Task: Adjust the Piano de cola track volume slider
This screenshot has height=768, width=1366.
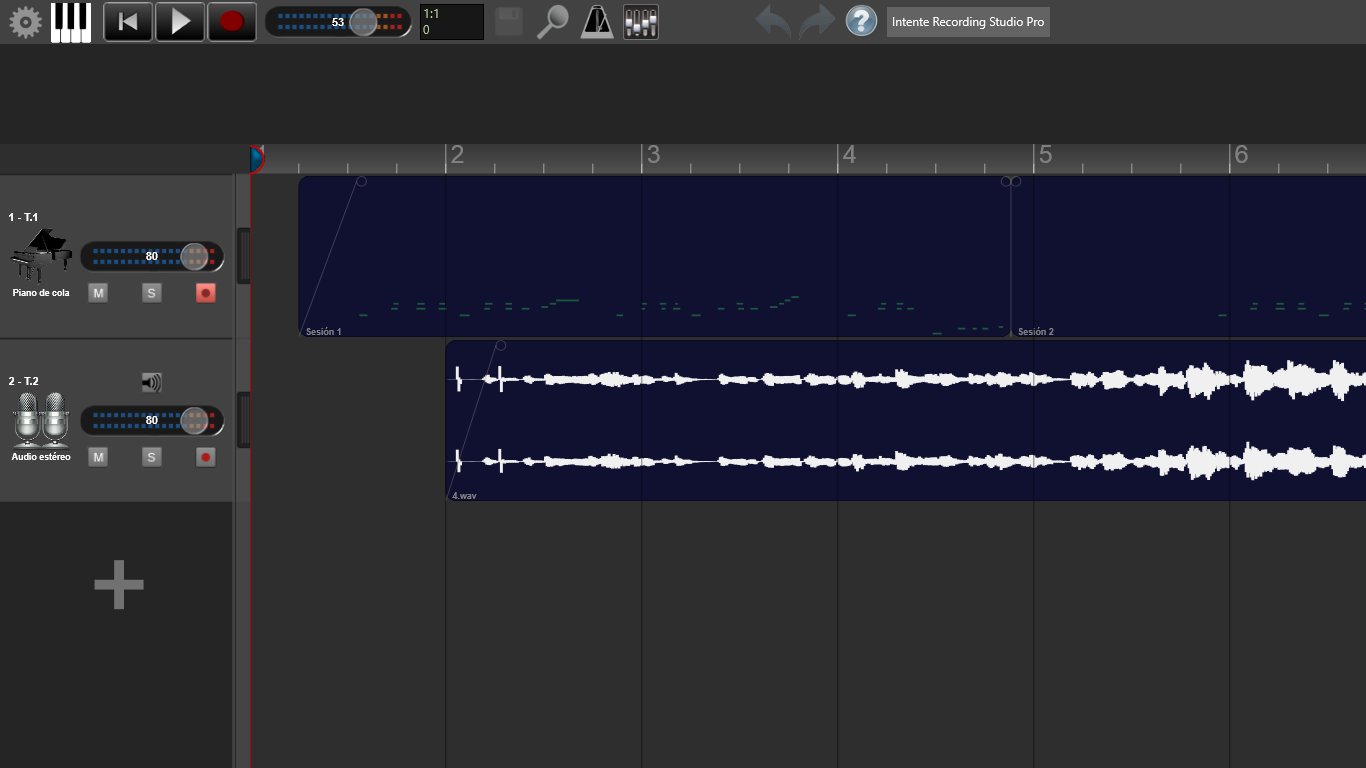Action: (x=152, y=256)
